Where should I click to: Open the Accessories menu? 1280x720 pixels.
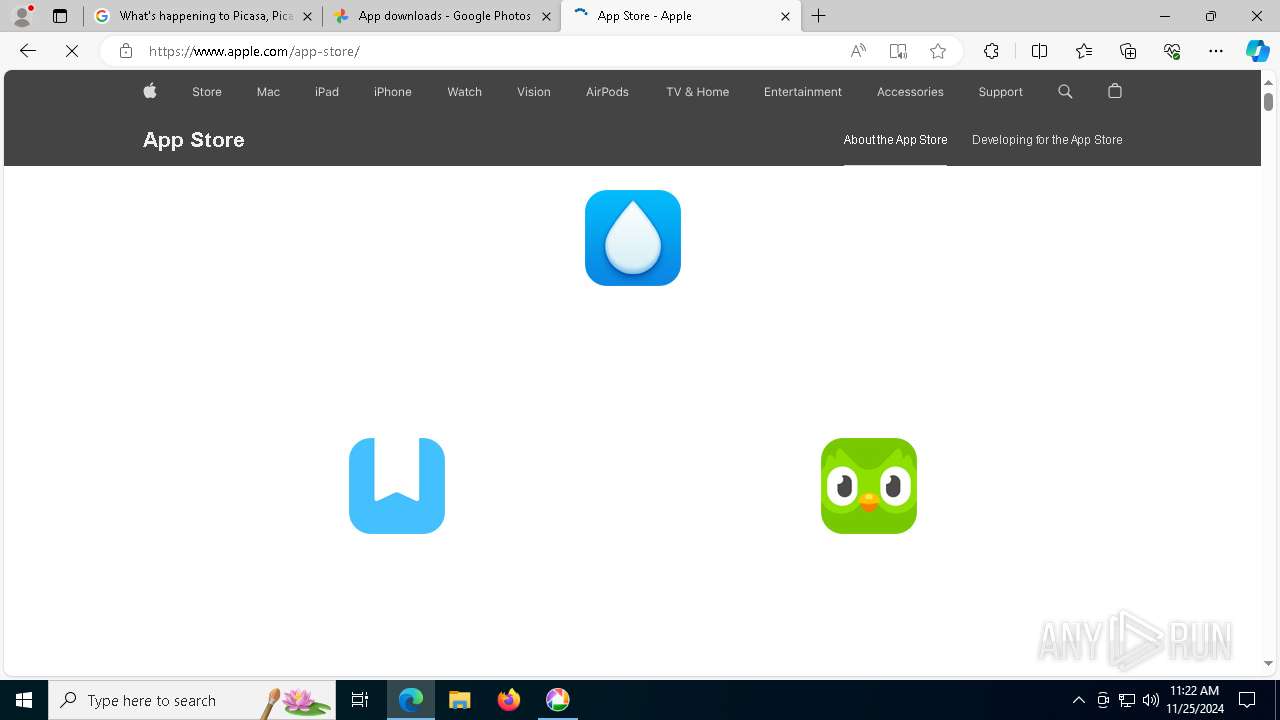pos(910,91)
